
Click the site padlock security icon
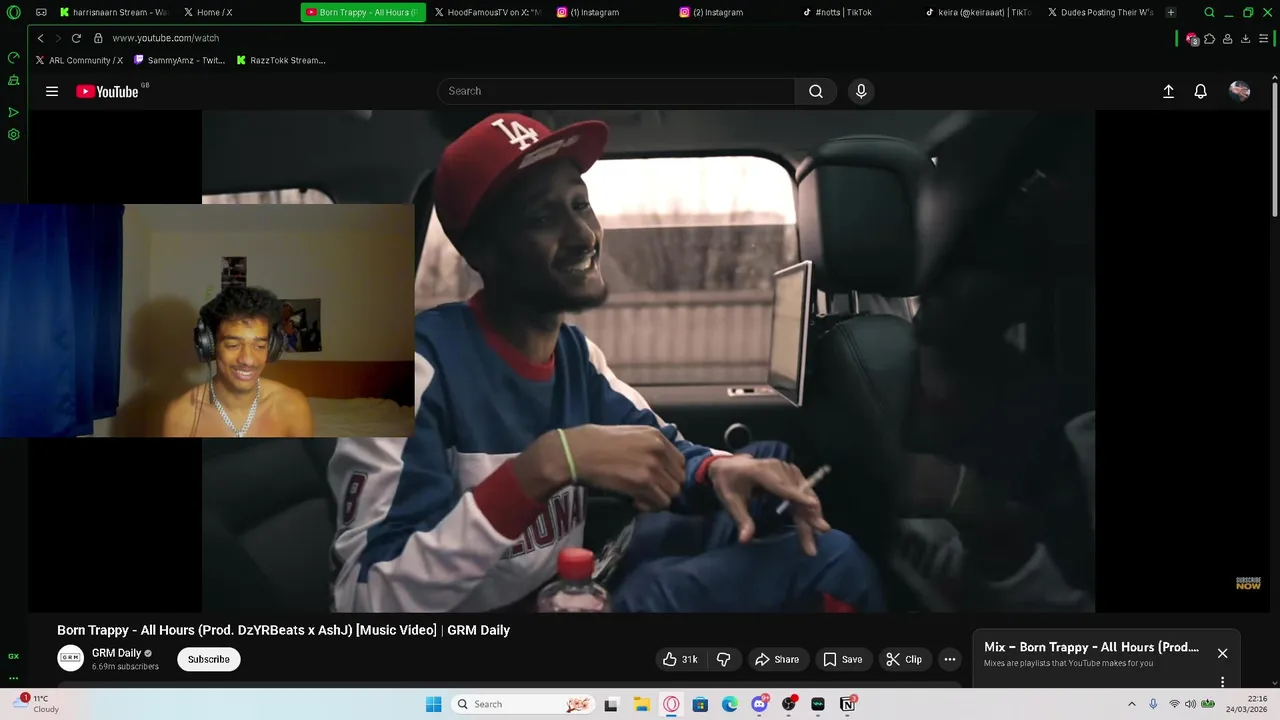tap(98, 38)
